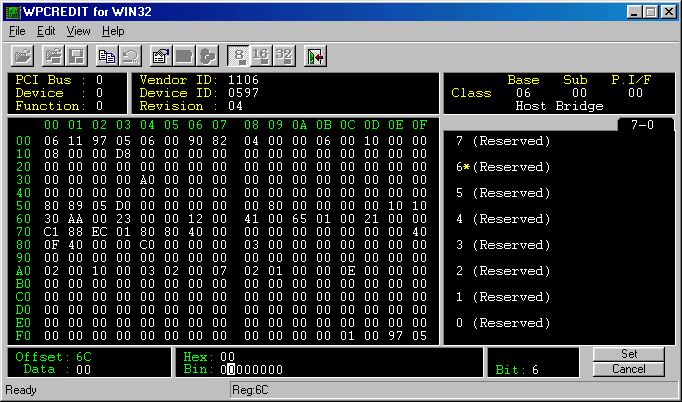The height and width of the screenshot is (402, 682).
Task: Click the Ready status bar text
Action: coord(21,390)
